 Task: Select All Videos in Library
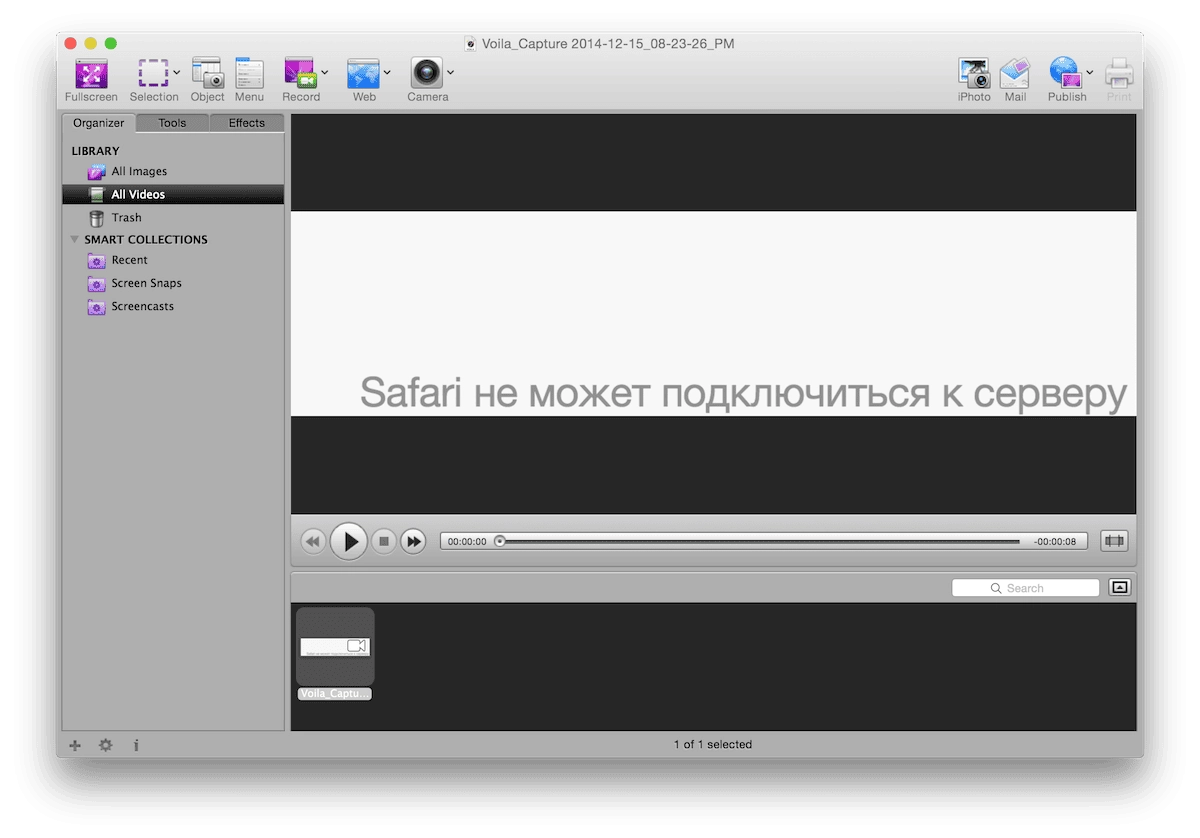point(173,194)
